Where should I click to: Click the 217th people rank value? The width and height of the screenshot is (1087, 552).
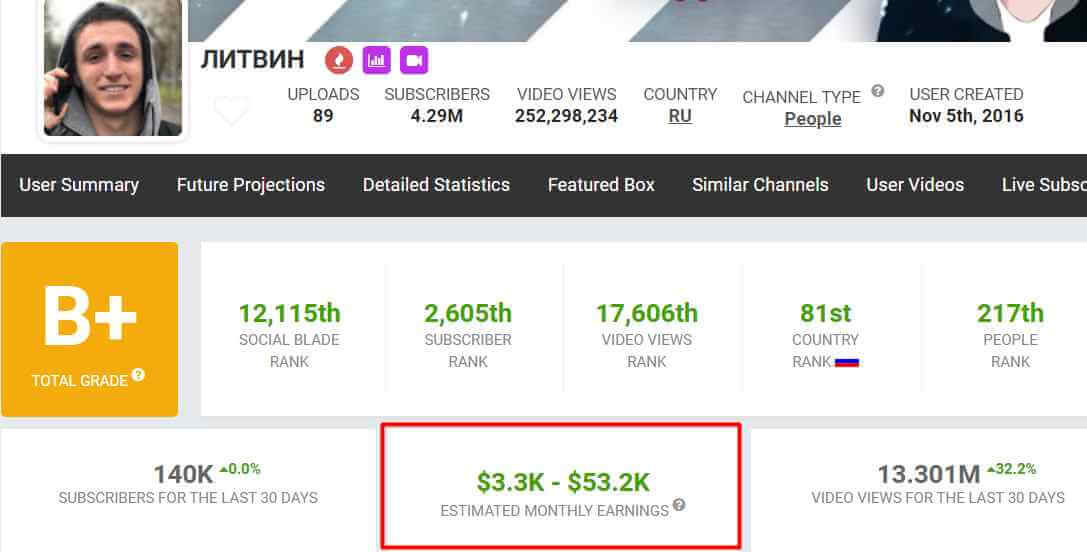[1010, 313]
